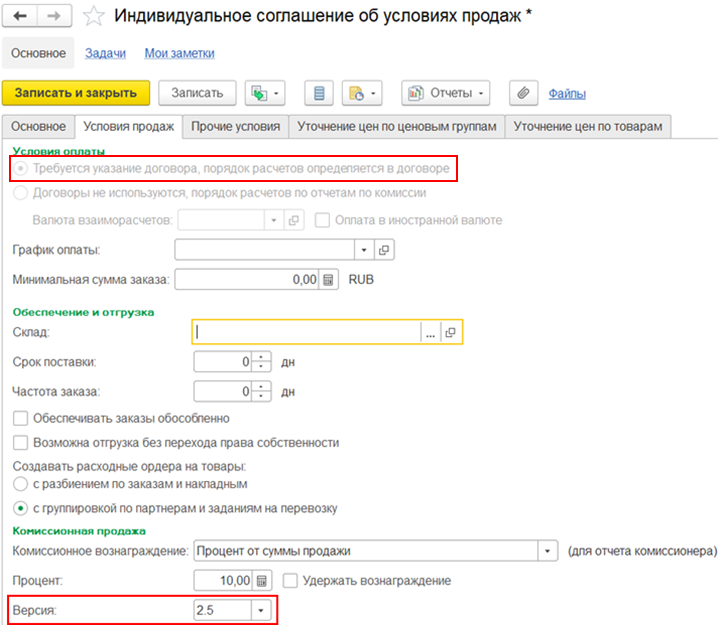Click into the Склад input field
This screenshot has width=718, height=631.
click(x=307, y=332)
